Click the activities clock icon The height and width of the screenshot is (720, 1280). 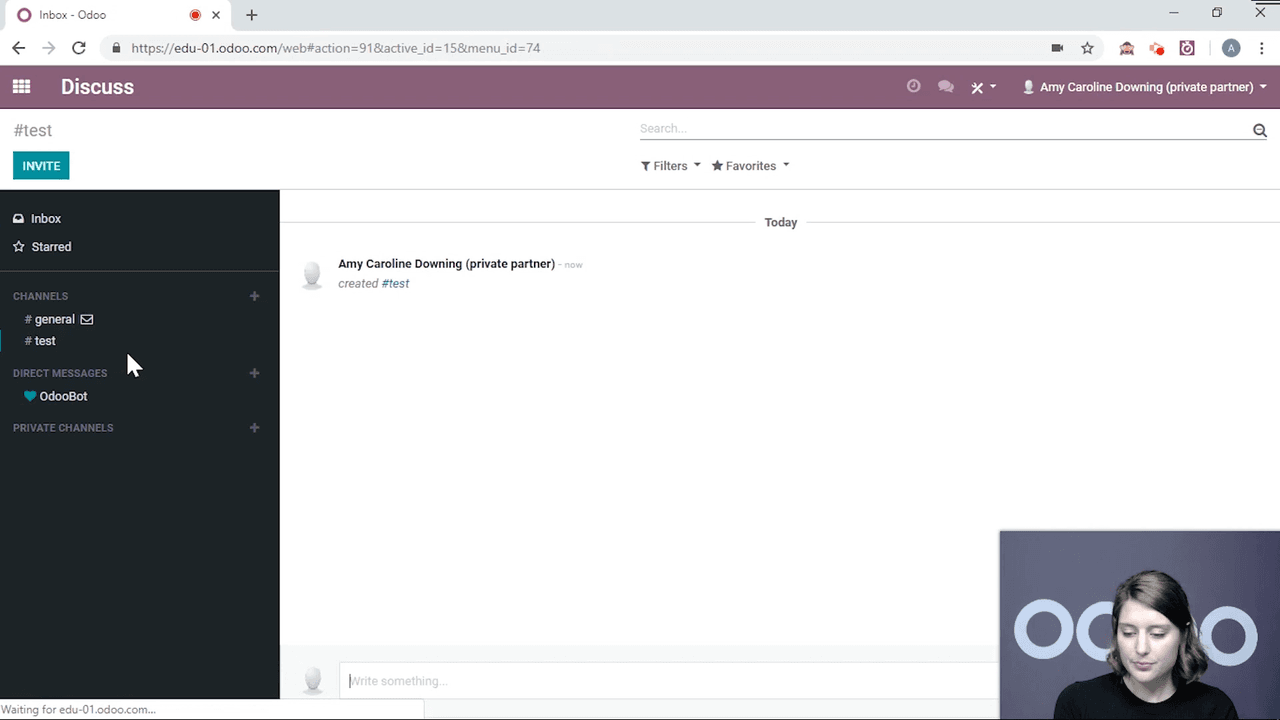pyautogui.click(x=913, y=87)
